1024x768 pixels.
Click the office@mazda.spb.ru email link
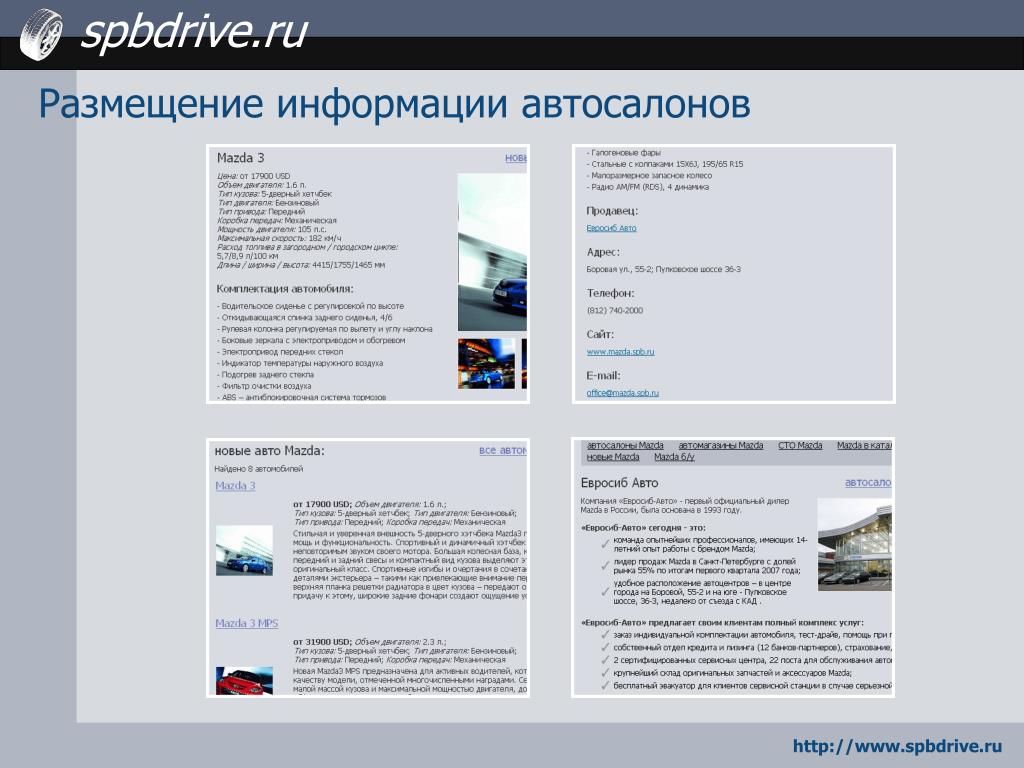pyautogui.click(x=622, y=392)
